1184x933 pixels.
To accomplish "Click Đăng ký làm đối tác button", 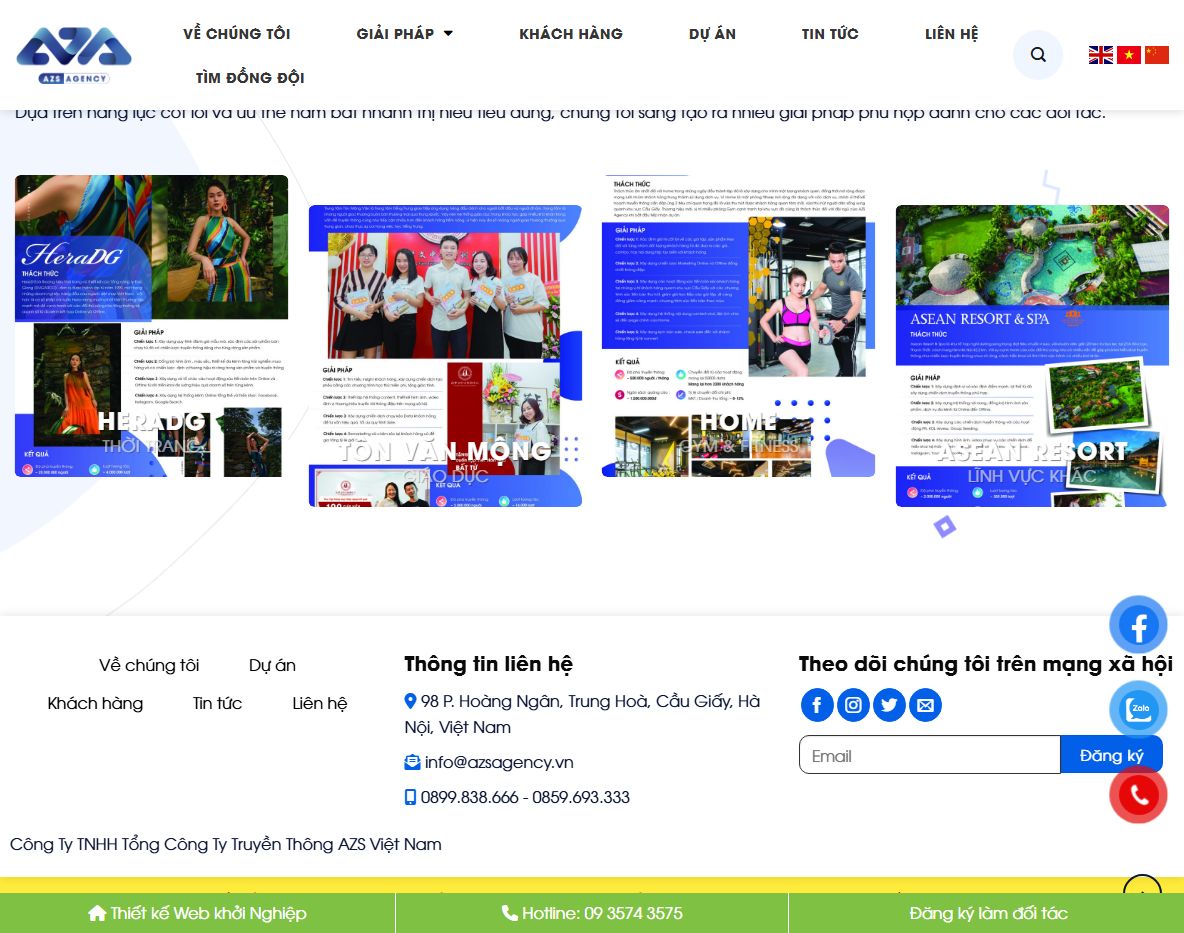I will (x=987, y=913).
